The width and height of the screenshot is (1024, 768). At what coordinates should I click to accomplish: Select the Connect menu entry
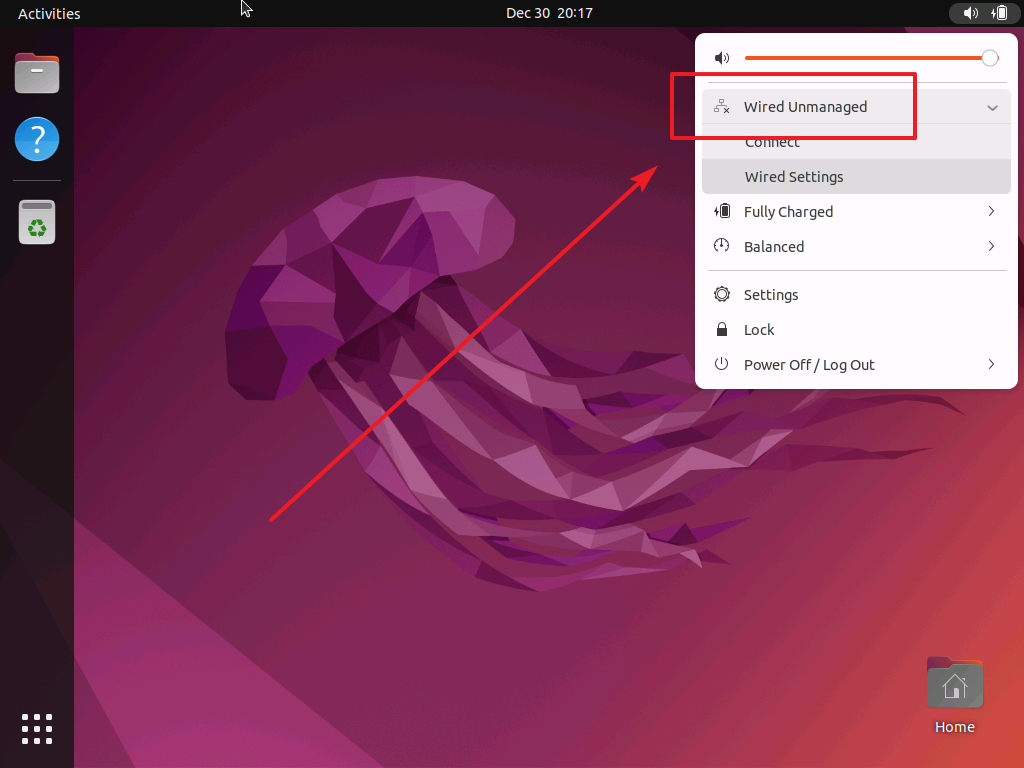856,142
